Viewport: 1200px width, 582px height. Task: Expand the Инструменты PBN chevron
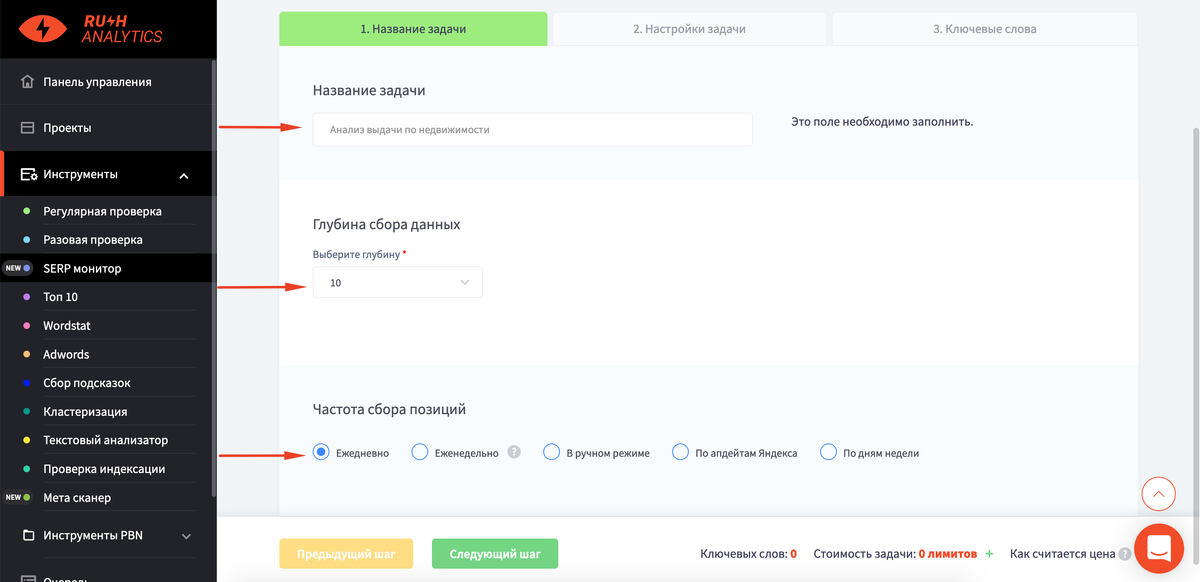click(186, 536)
